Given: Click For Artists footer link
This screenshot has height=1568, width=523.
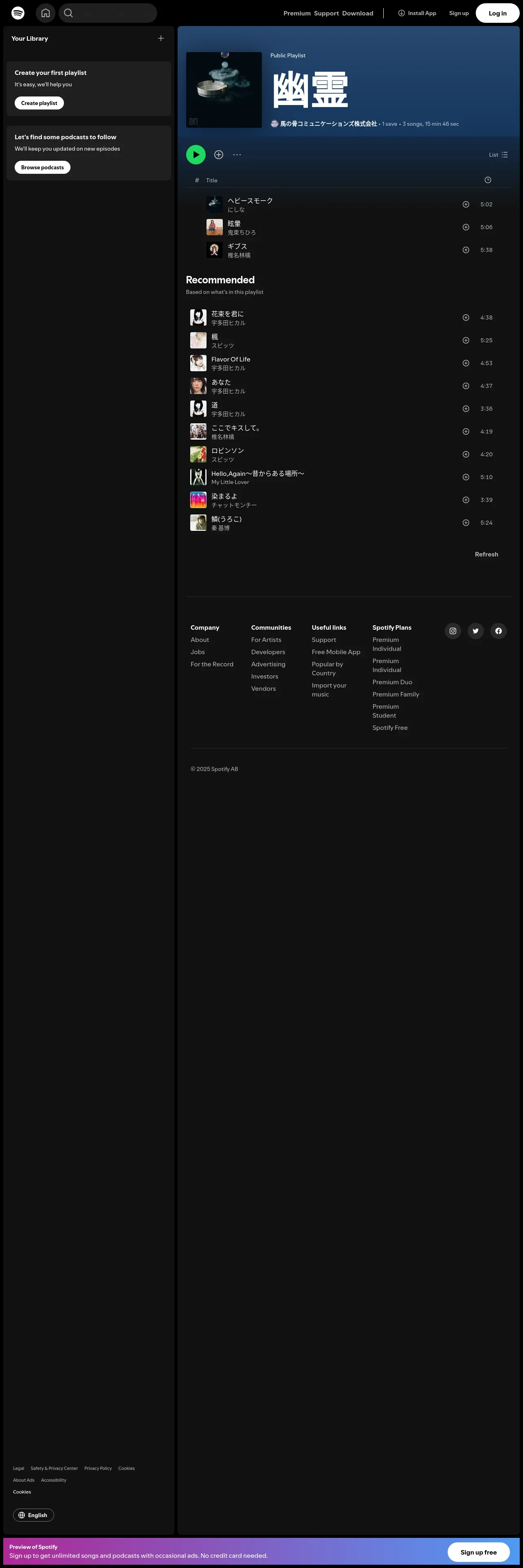Looking at the screenshot, I should click(266, 640).
